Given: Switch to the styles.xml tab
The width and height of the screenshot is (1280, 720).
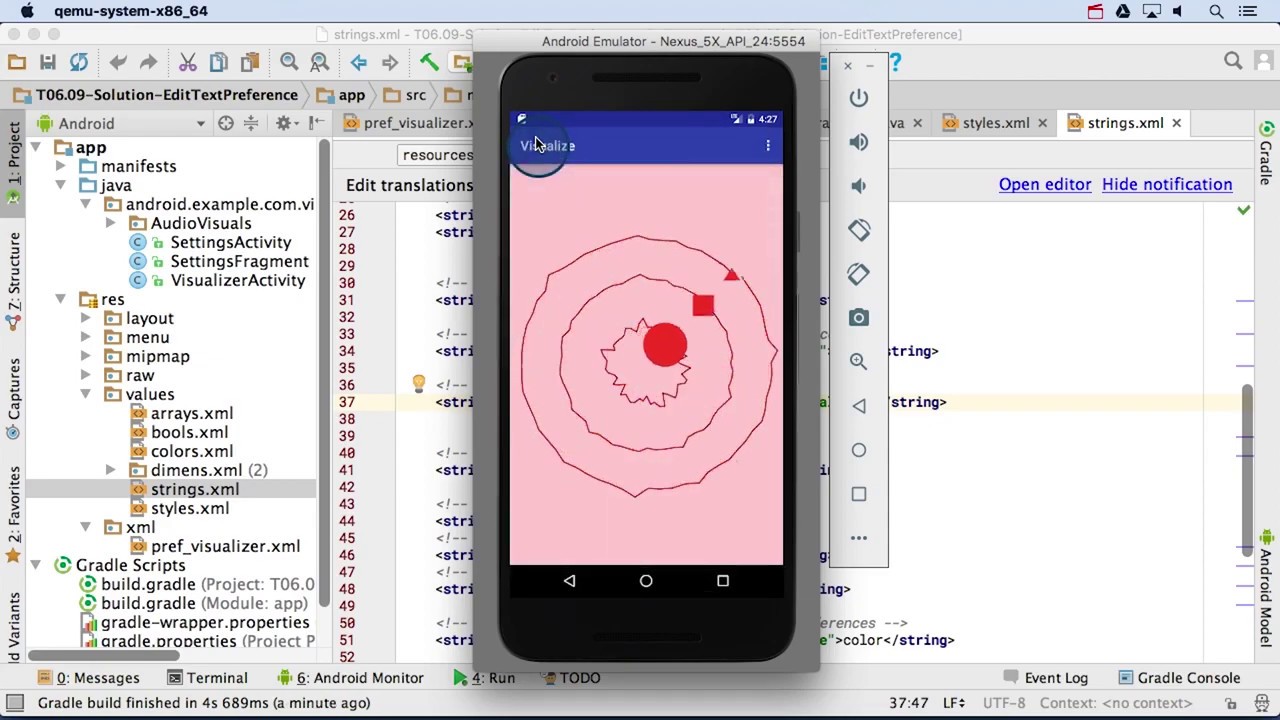Looking at the screenshot, I should tap(995, 123).
